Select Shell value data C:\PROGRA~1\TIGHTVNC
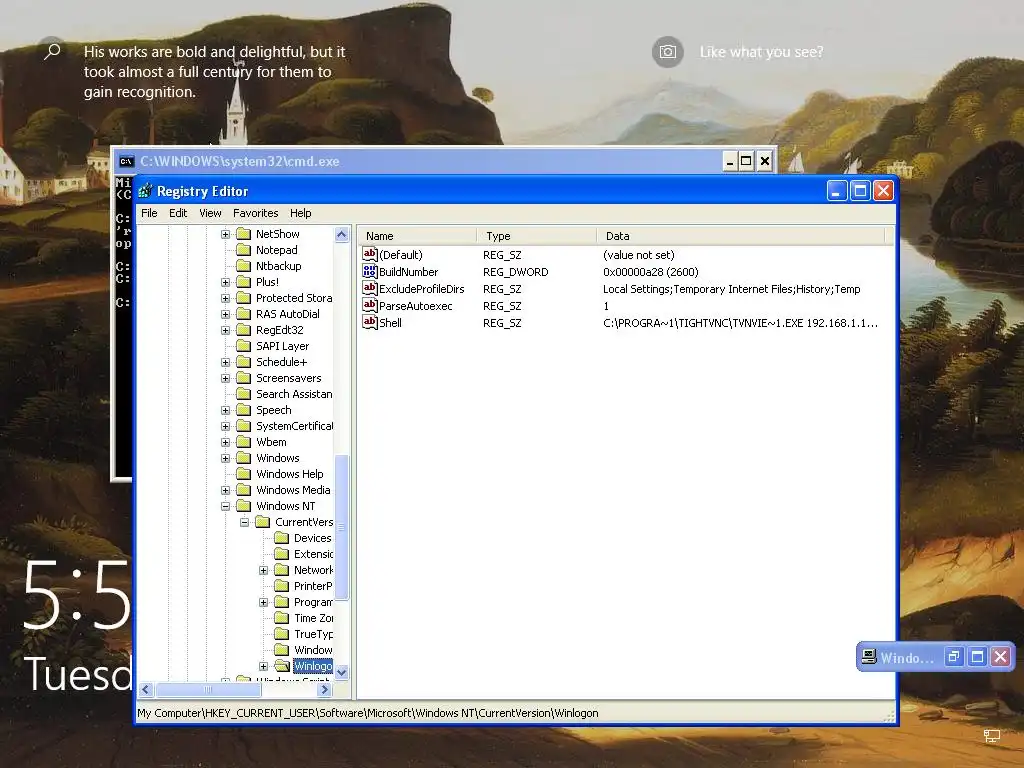 click(x=740, y=323)
